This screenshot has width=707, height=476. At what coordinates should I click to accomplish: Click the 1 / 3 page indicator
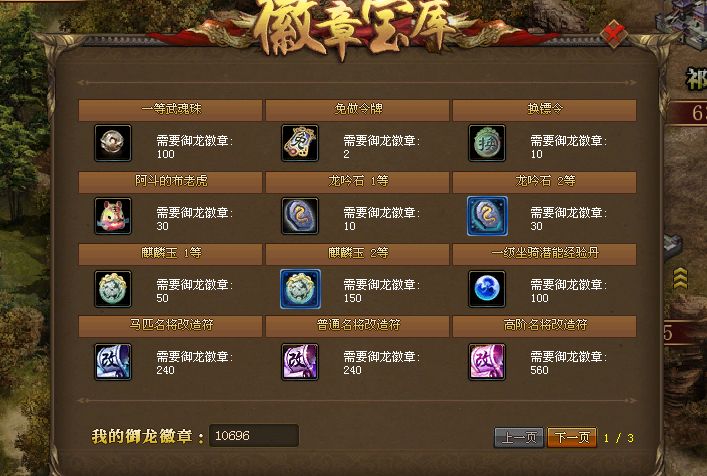point(619,438)
